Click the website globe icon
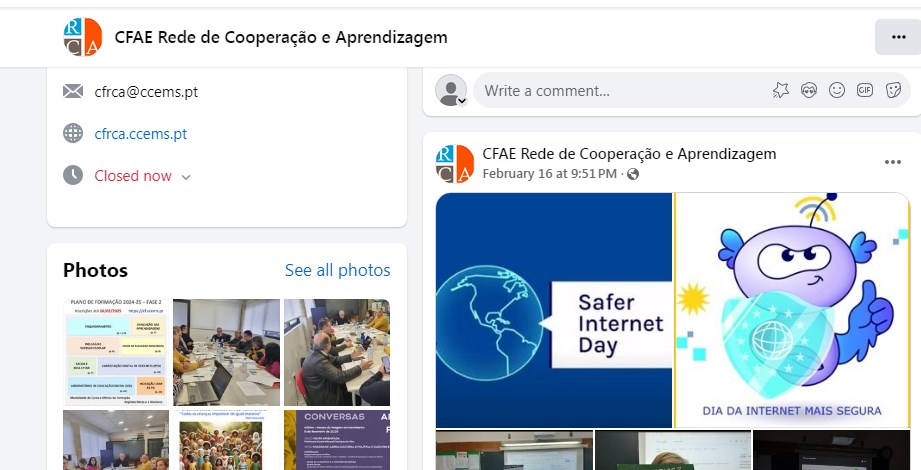Screen dimensions: 921x470 coord(73,133)
